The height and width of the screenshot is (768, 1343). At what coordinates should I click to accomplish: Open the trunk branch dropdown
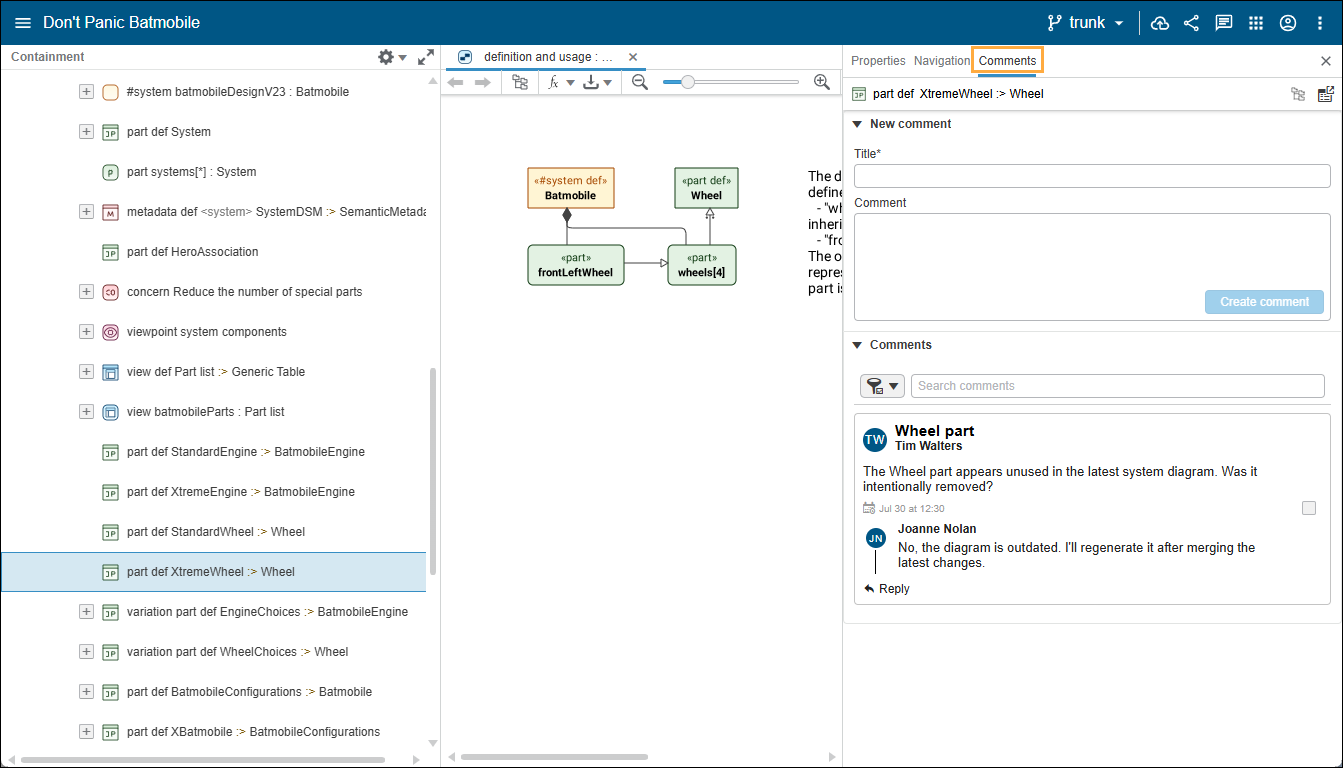[1085, 23]
